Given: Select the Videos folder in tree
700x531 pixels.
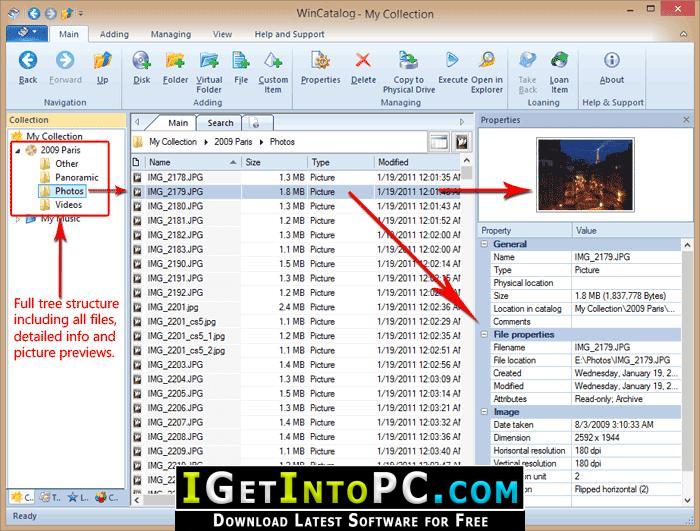Looking at the screenshot, I should click(x=68, y=205).
